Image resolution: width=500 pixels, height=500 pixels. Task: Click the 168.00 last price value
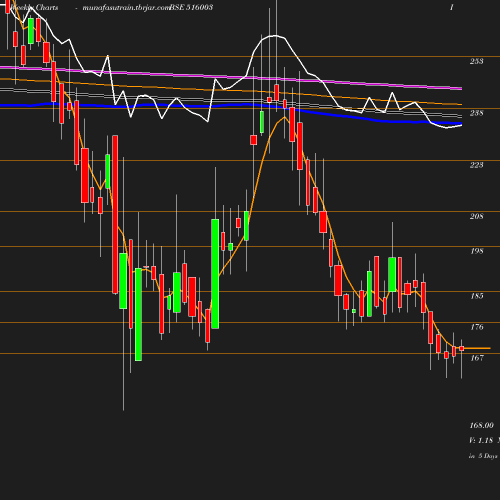(481, 425)
